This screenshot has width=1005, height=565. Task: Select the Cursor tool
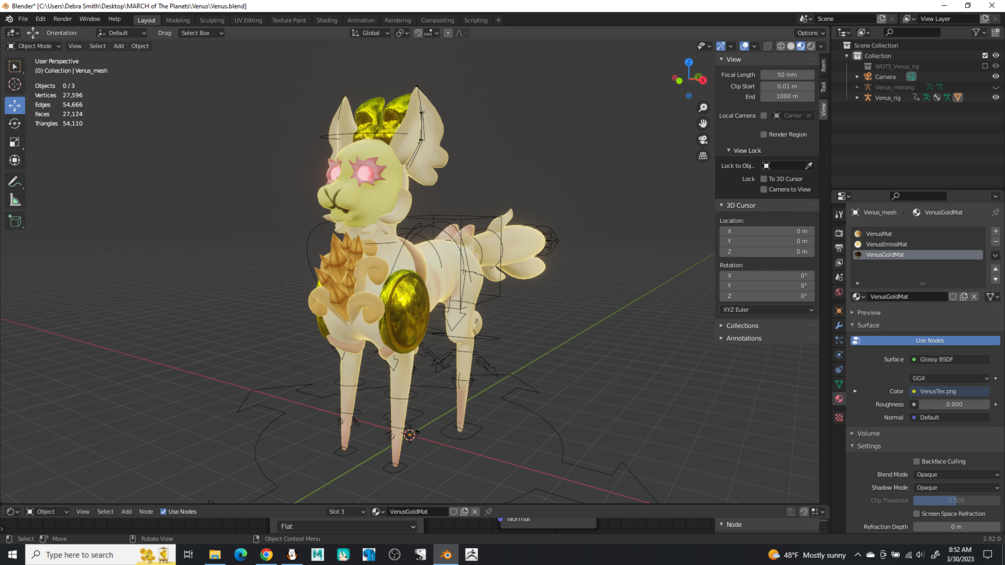coord(15,85)
